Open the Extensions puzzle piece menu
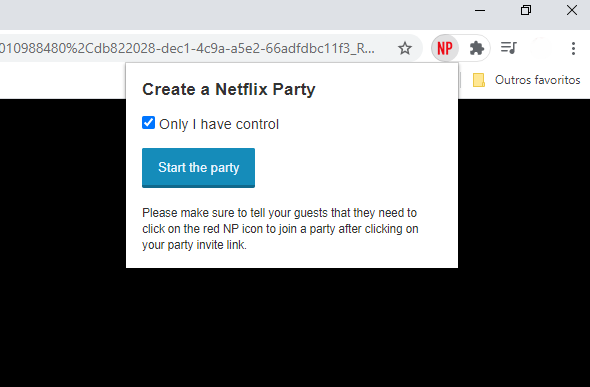 pyautogui.click(x=476, y=48)
